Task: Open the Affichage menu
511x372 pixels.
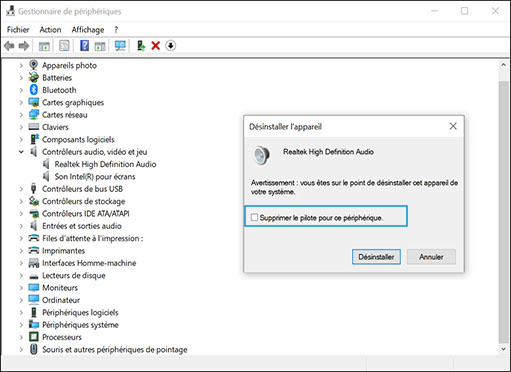Action: (x=88, y=30)
